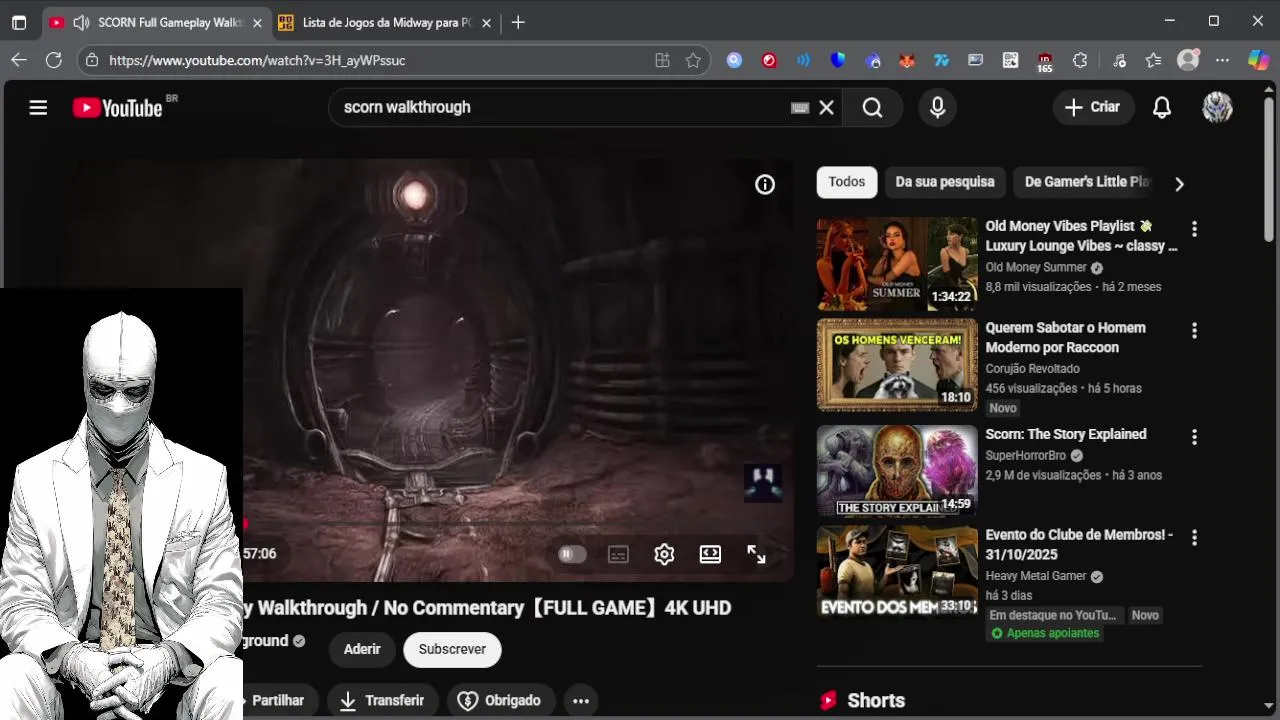Open Os Homens Venceram thumbnail

point(897,365)
